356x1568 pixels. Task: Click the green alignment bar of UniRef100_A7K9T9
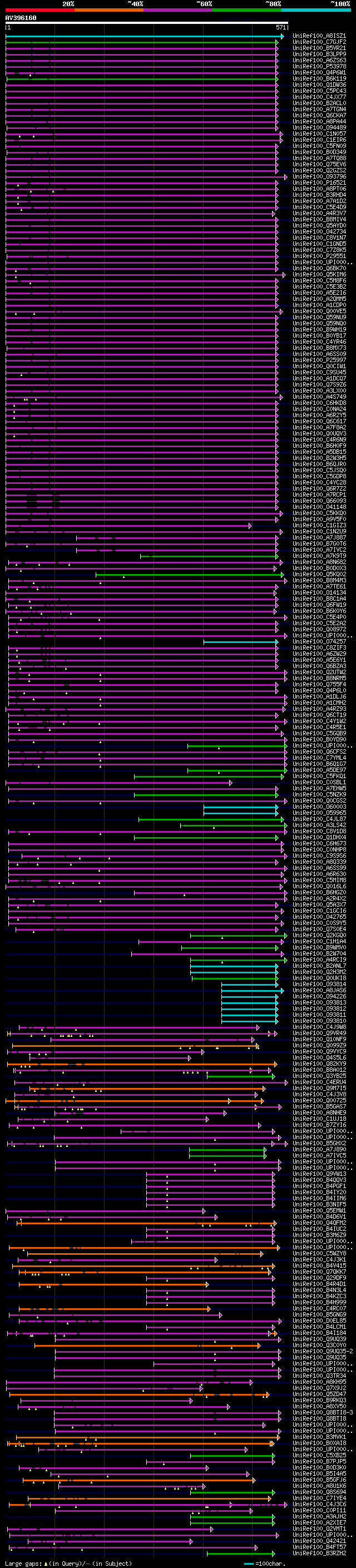tap(209, 556)
